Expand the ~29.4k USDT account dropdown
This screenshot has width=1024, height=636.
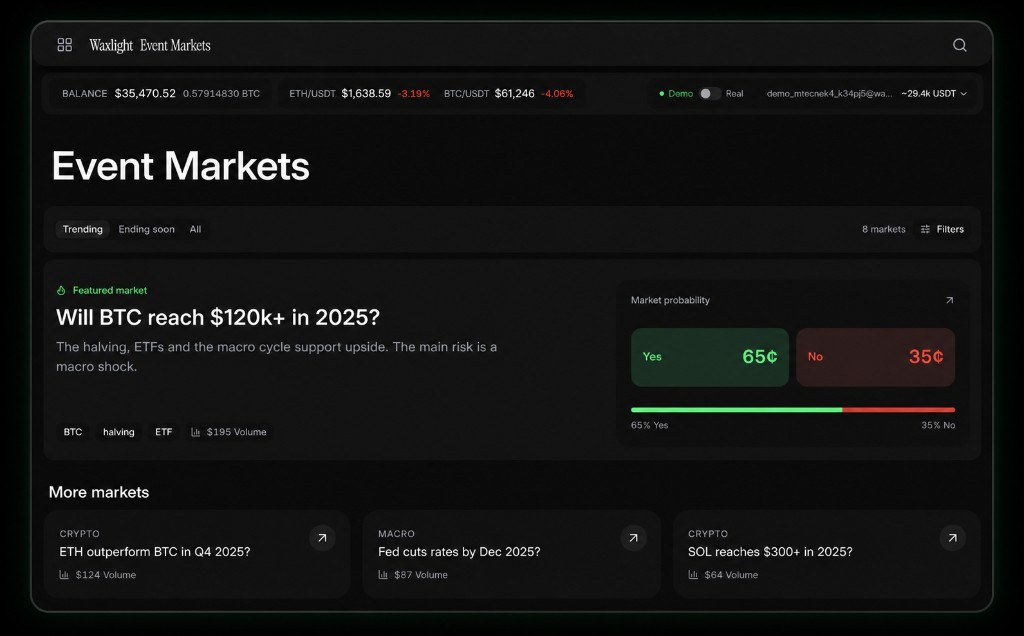pyautogui.click(x=934, y=93)
